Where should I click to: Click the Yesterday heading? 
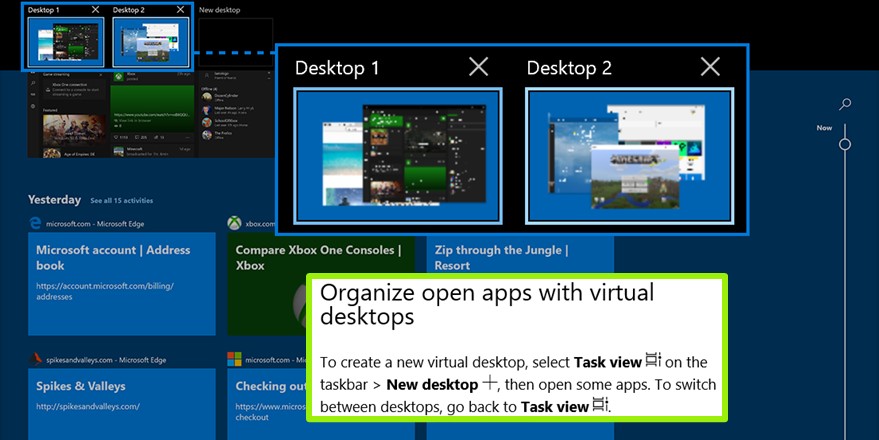pyautogui.click(x=54, y=200)
